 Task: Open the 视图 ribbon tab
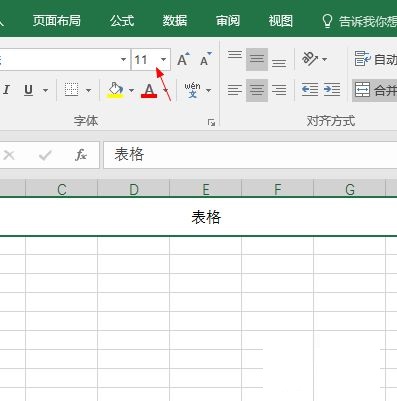(x=281, y=21)
